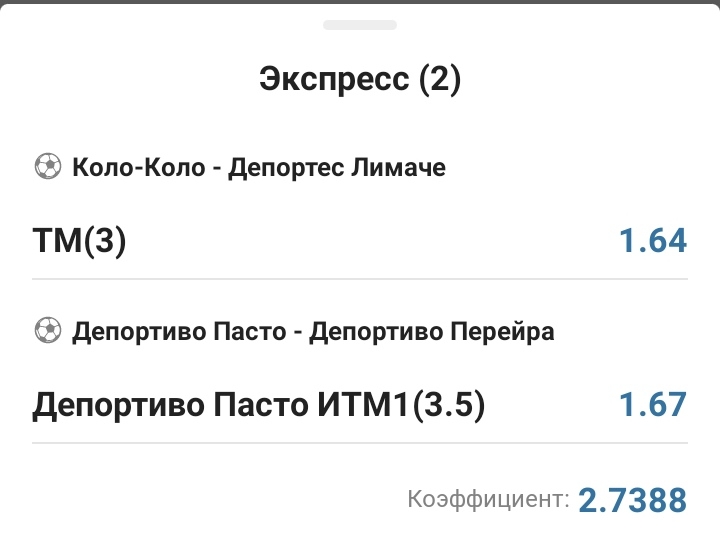
Task: Grab the drag handle atop the sheet
Action: pyautogui.click(x=360, y=24)
